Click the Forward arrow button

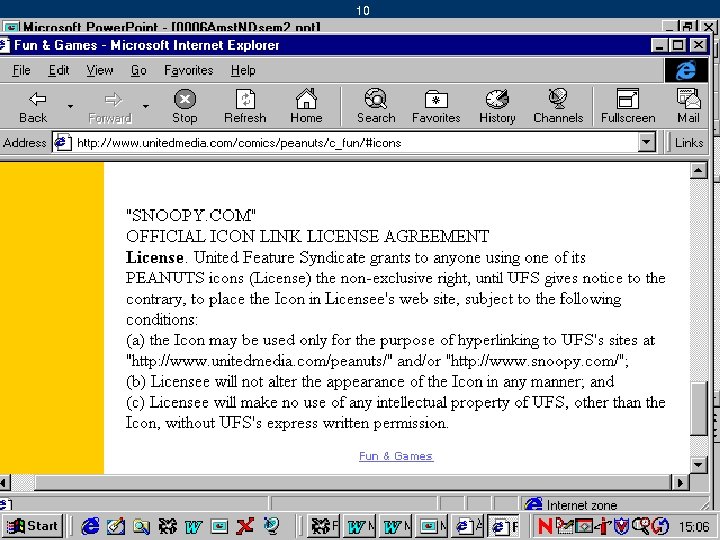(x=110, y=107)
